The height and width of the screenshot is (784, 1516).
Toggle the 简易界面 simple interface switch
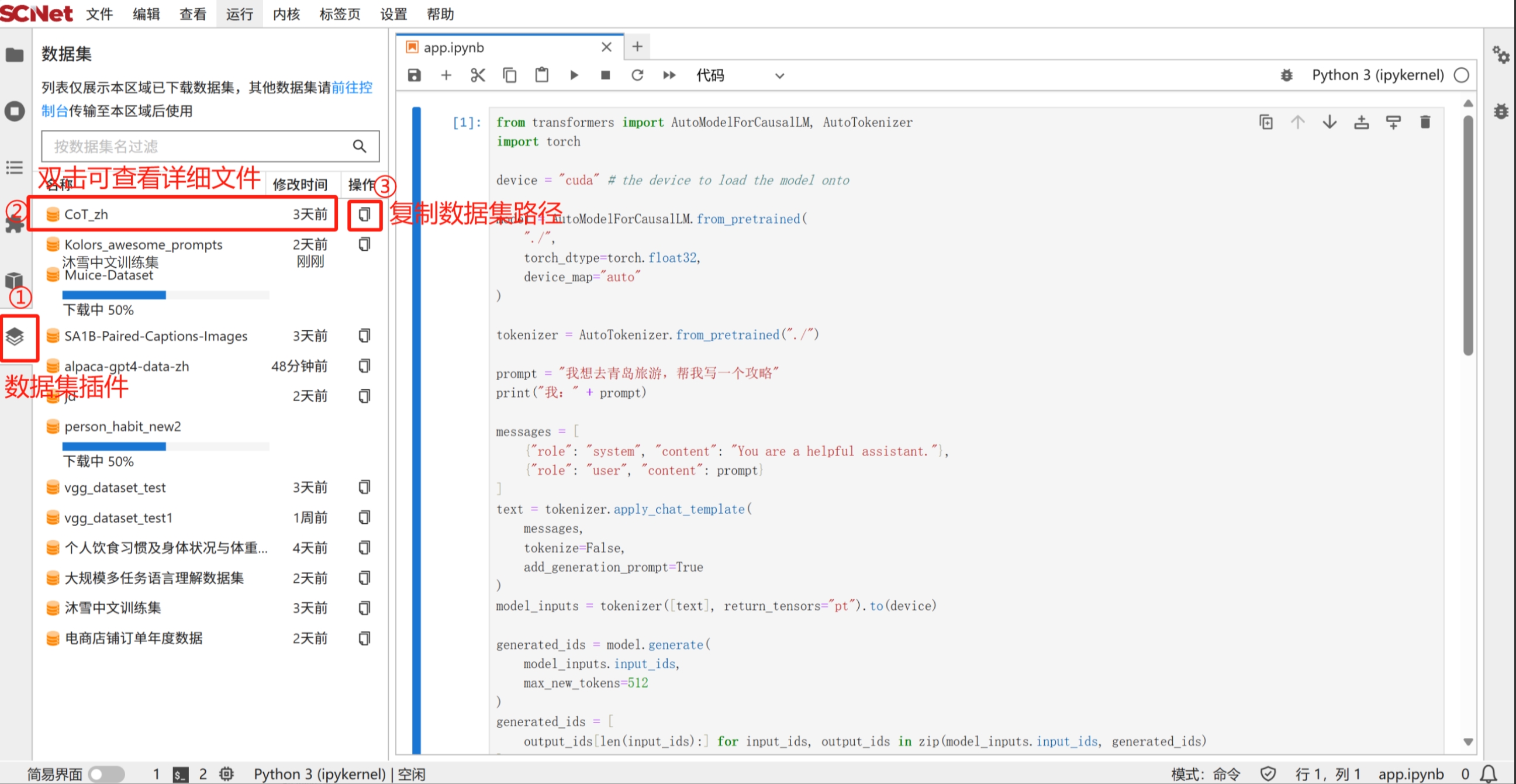[x=106, y=773]
